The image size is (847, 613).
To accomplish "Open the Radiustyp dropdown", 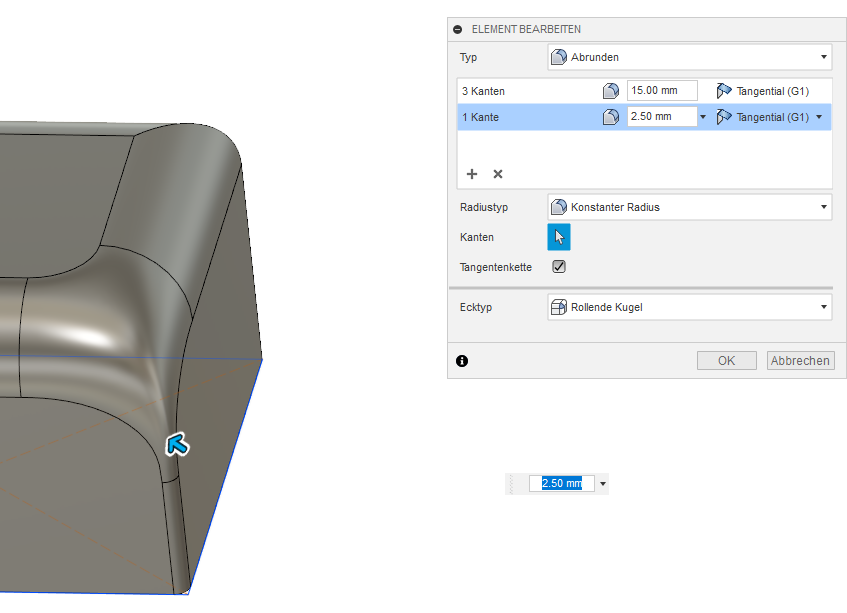I will (x=822, y=207).
